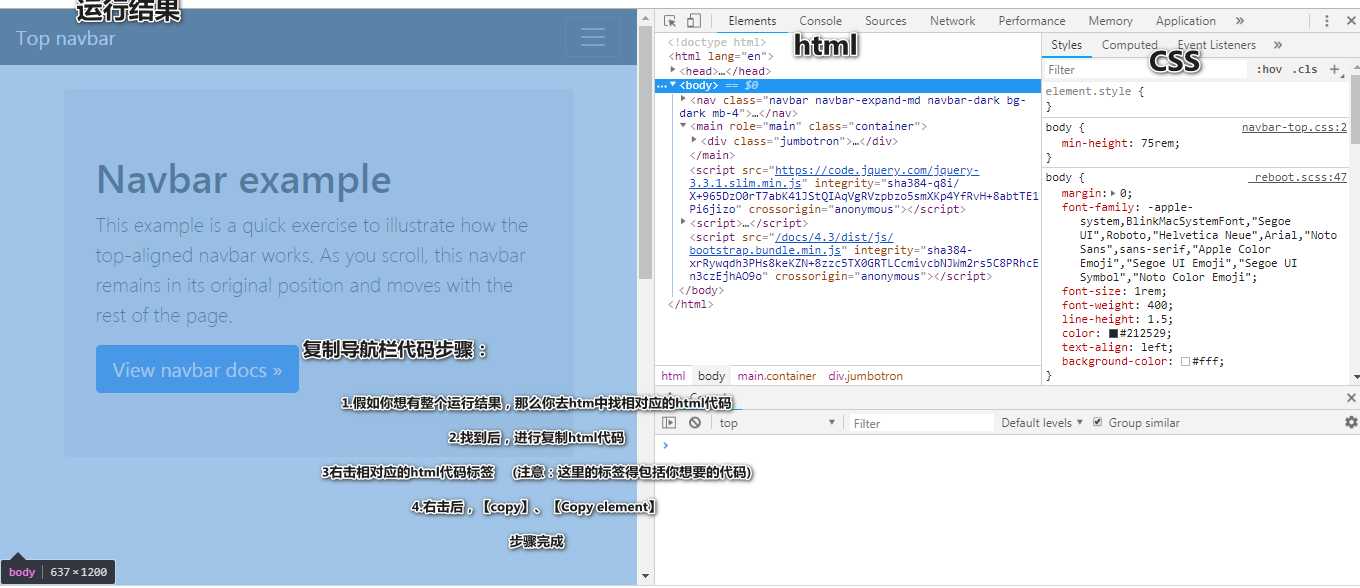Viewport: 1360px width, 588px height.
Task: Open the Sources tab
Action: pyautogui.click(x=886, y=21)
